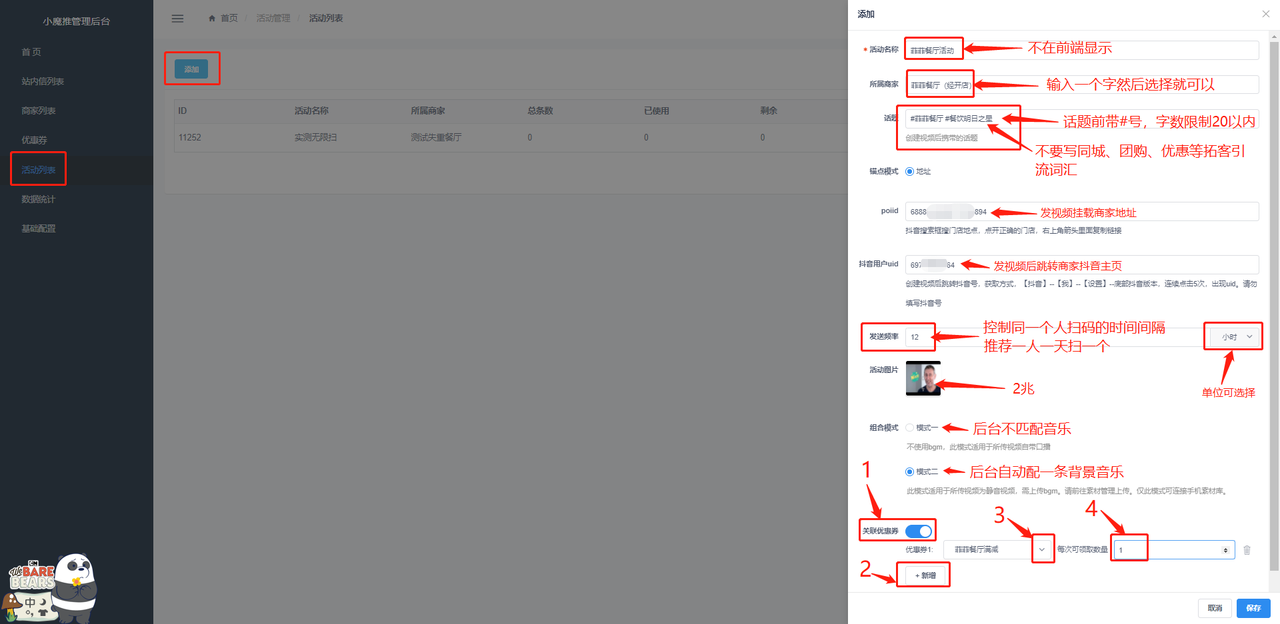Screen dimensions: 1280x624
Task: Click the 活动图片 uploaded thumbnail
Action: 923,378
